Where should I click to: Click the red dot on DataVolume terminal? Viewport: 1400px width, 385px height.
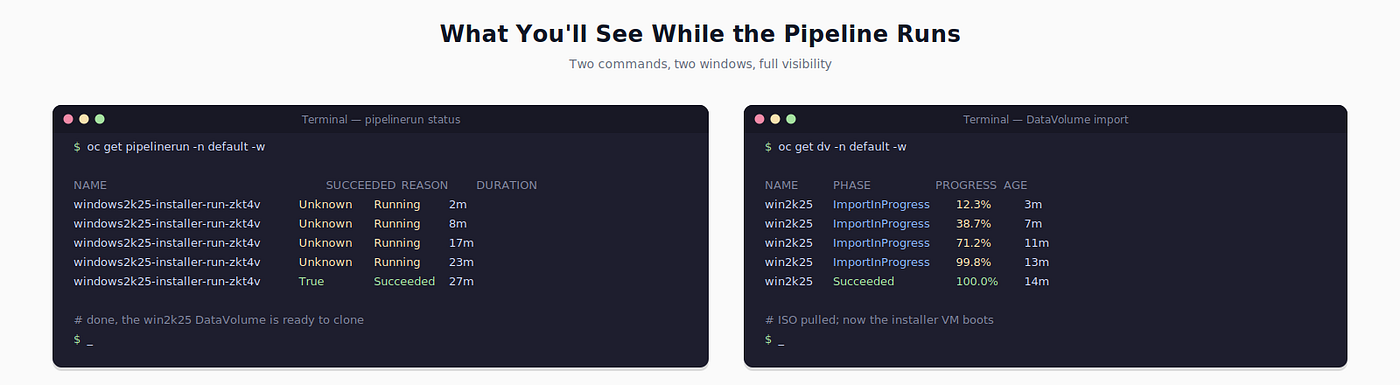pyautogui.click(x=759, y=119)
